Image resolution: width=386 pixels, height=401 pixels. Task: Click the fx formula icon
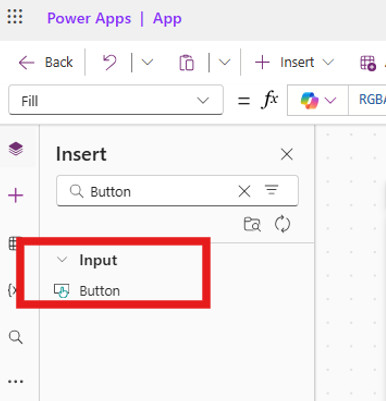[269, 100]
